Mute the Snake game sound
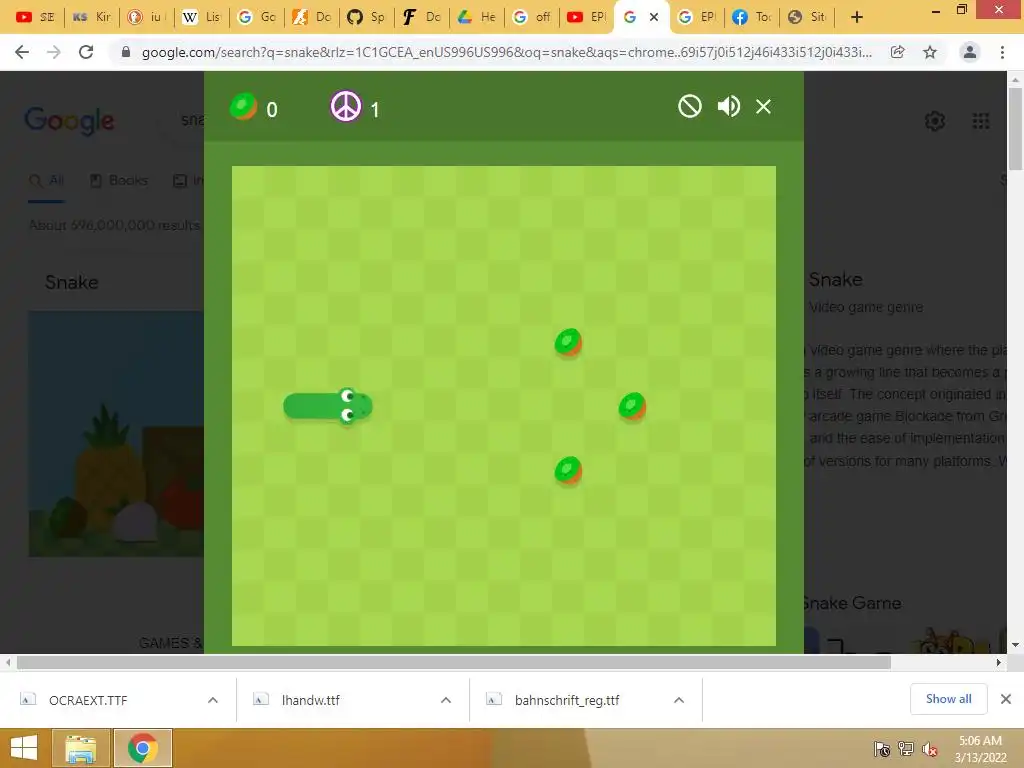The height and width of the screenshot is (768, 1024). tap(728, 106)
